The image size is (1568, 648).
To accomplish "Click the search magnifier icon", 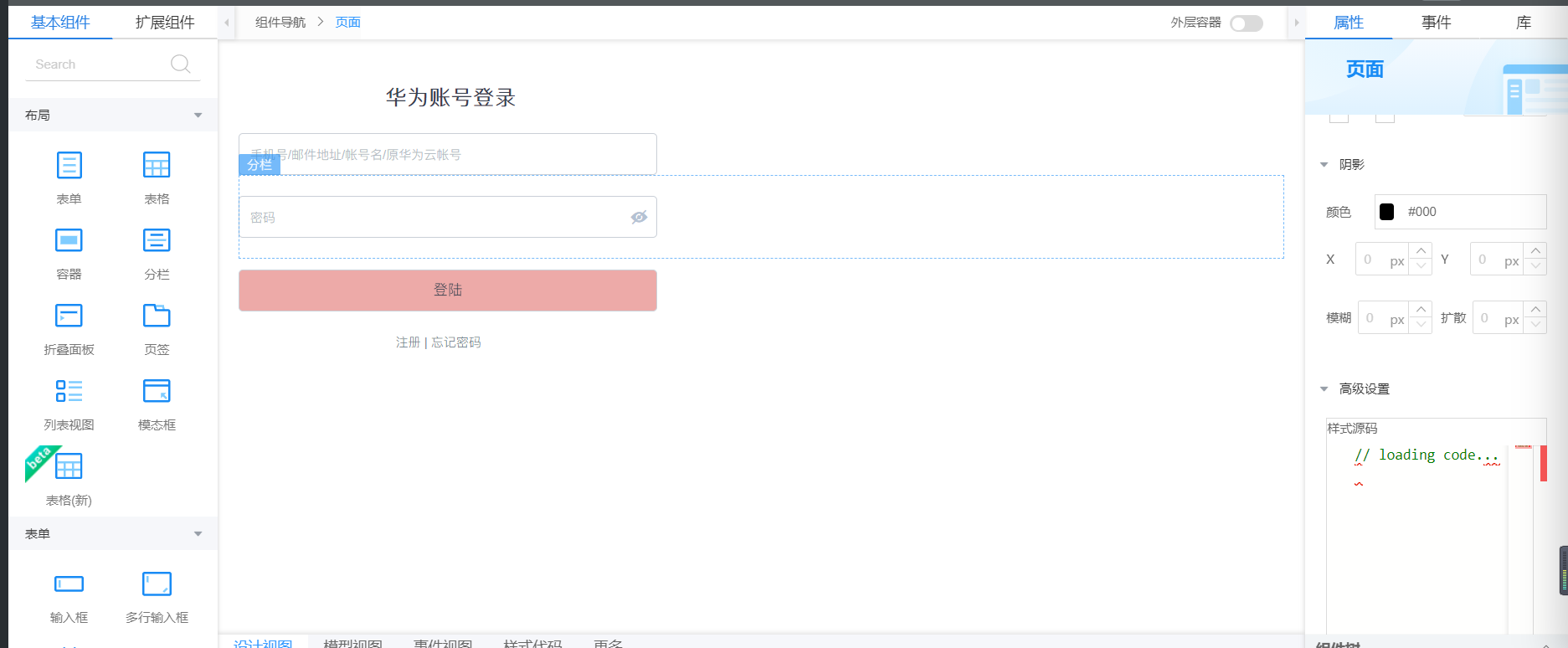I will [x=180, y=64].
